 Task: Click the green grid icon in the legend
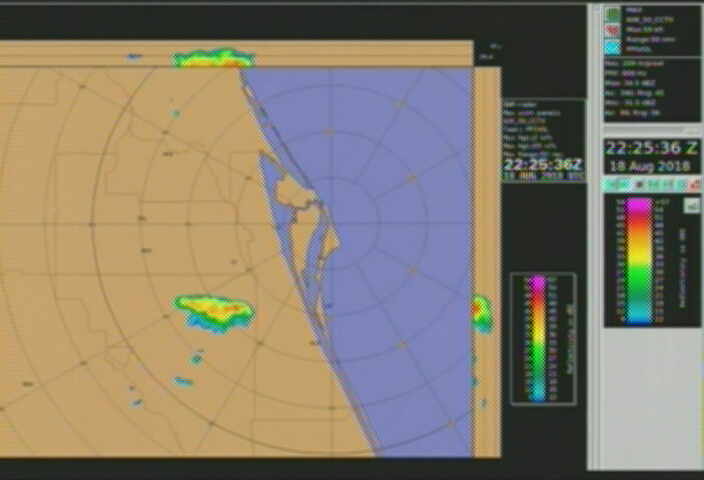click(612, 15)
